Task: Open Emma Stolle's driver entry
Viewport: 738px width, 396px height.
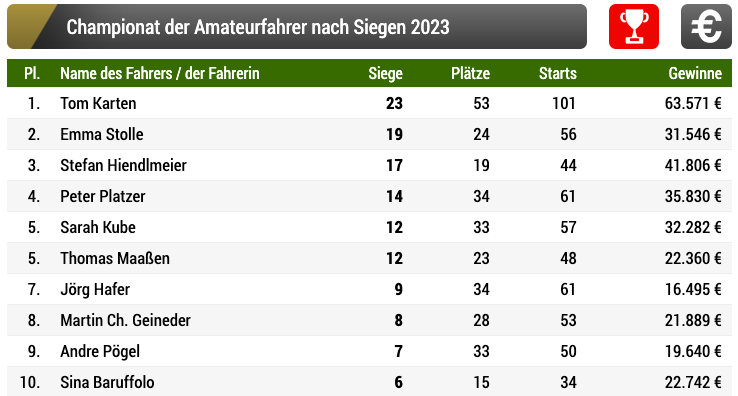Action: coord(102,134)
